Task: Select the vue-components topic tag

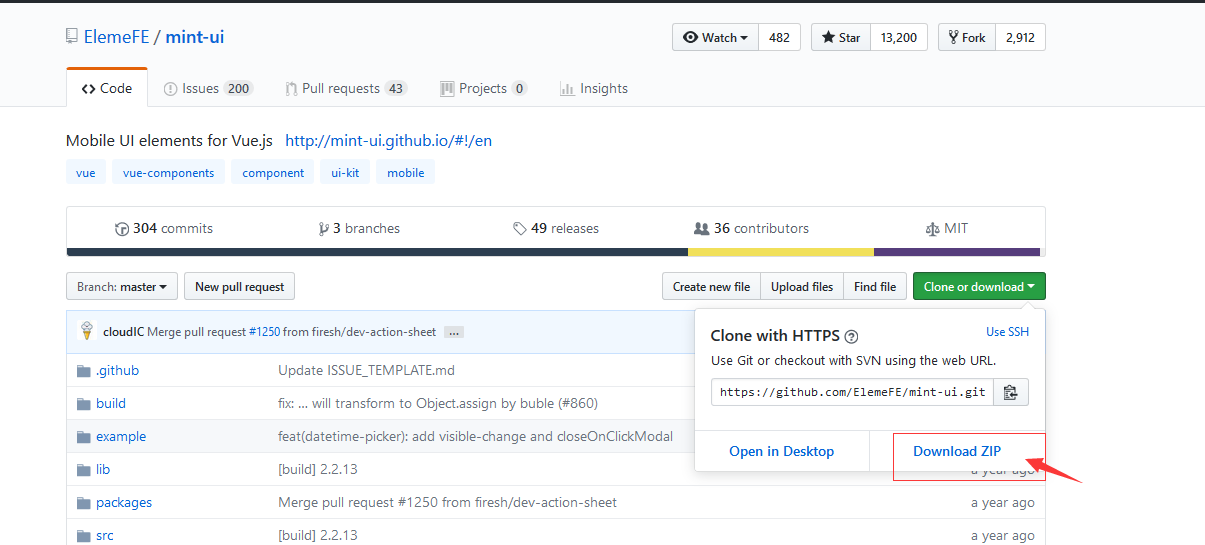Action: 168,173
